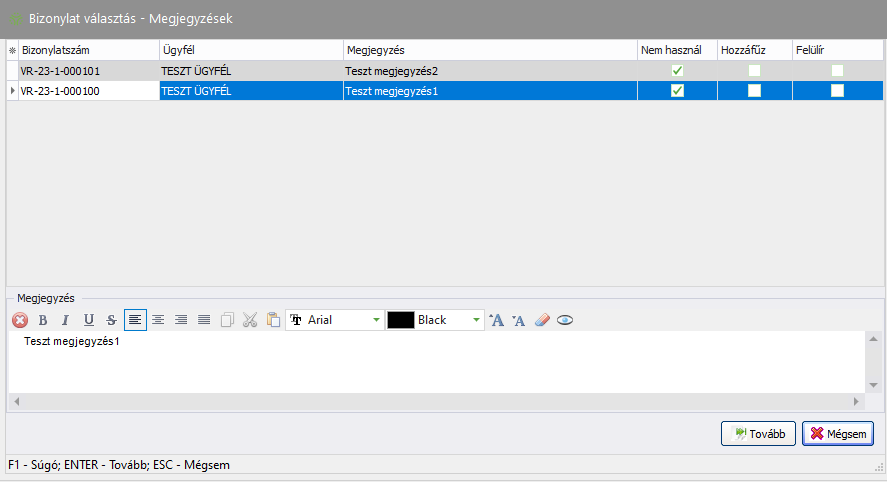Toggle bold formatting in note editor

click(43, 320)
